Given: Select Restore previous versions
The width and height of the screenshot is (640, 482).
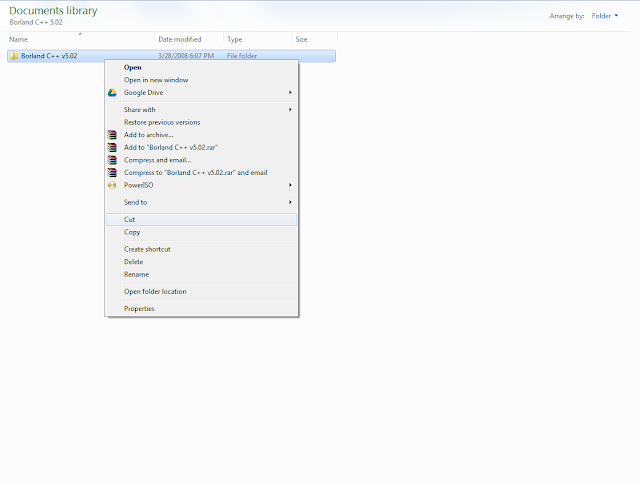Looking at the screenshot, I should [201, 122].
